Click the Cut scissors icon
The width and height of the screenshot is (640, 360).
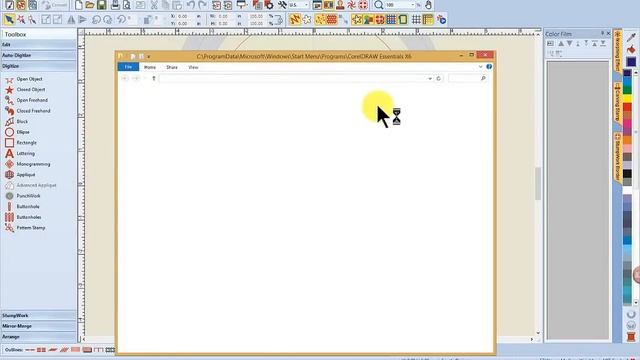coord(154,5)
